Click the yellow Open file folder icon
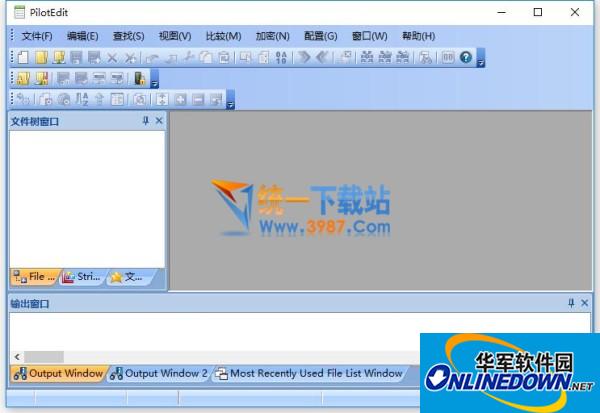Screen dimensions: 600x413 coord(41,57)
